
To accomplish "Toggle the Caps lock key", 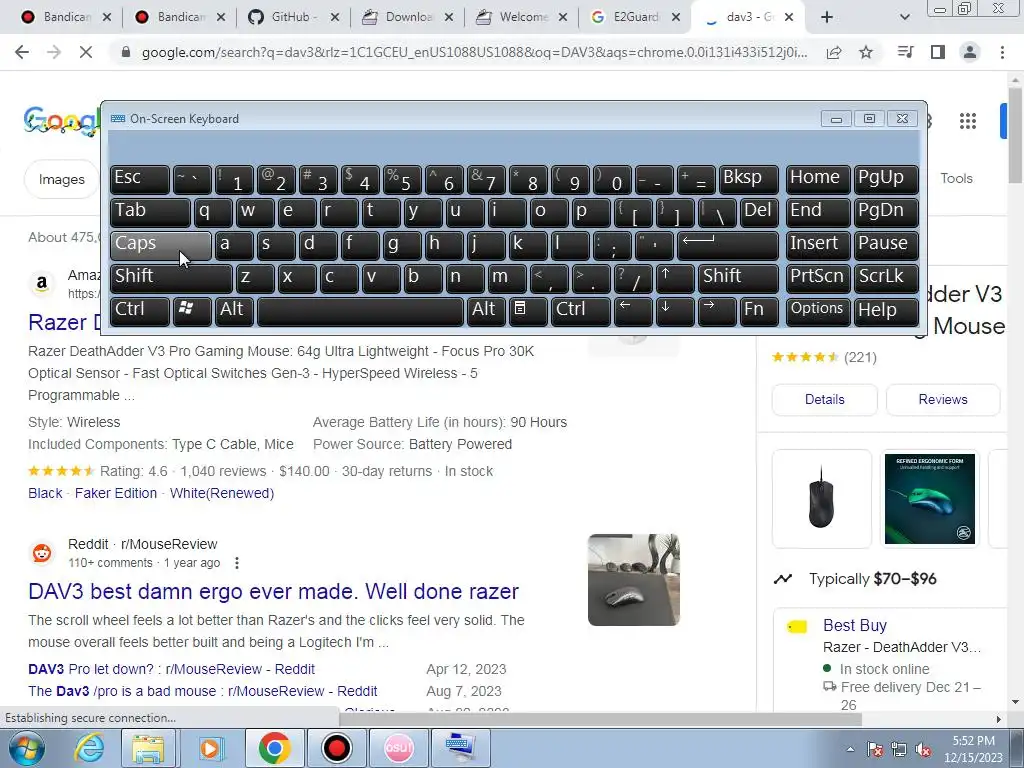I will click(161, 246).
